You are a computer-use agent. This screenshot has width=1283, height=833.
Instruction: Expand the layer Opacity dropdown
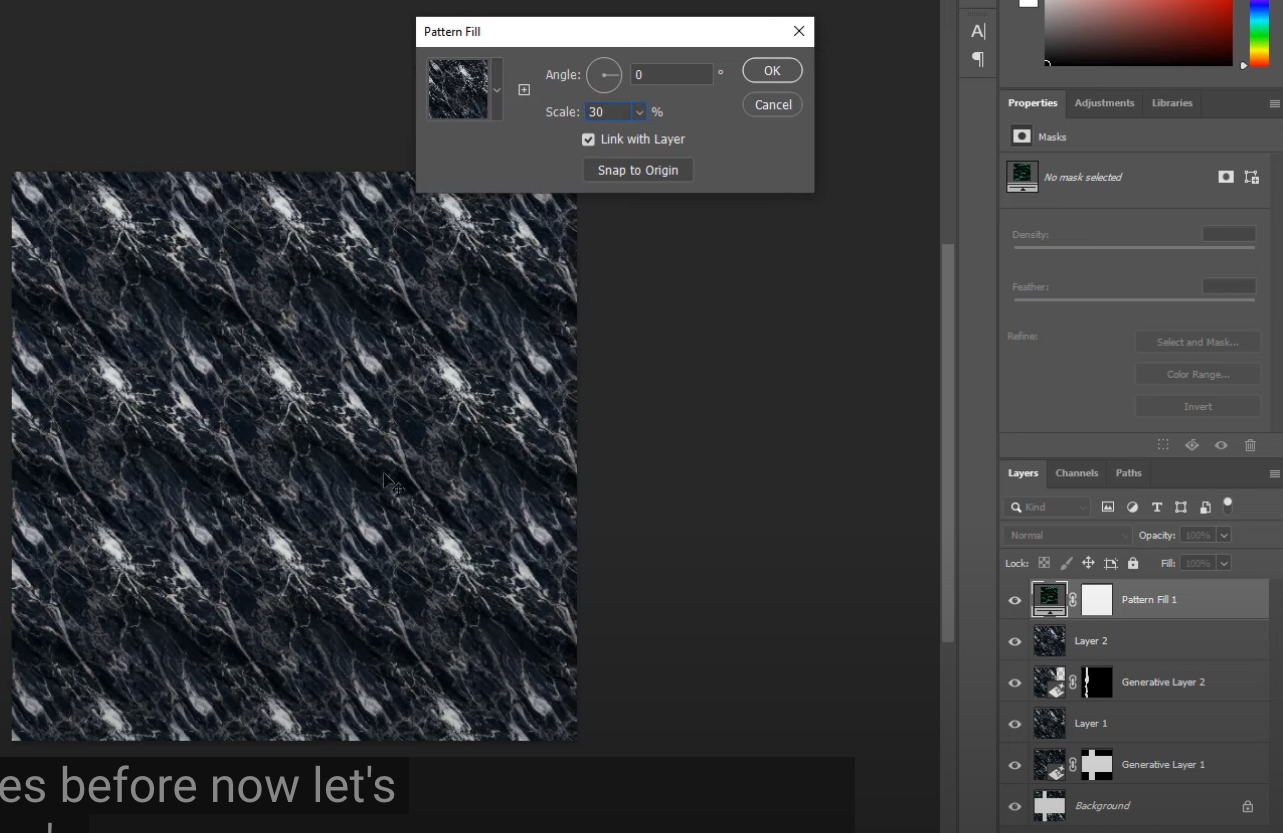1224,535
